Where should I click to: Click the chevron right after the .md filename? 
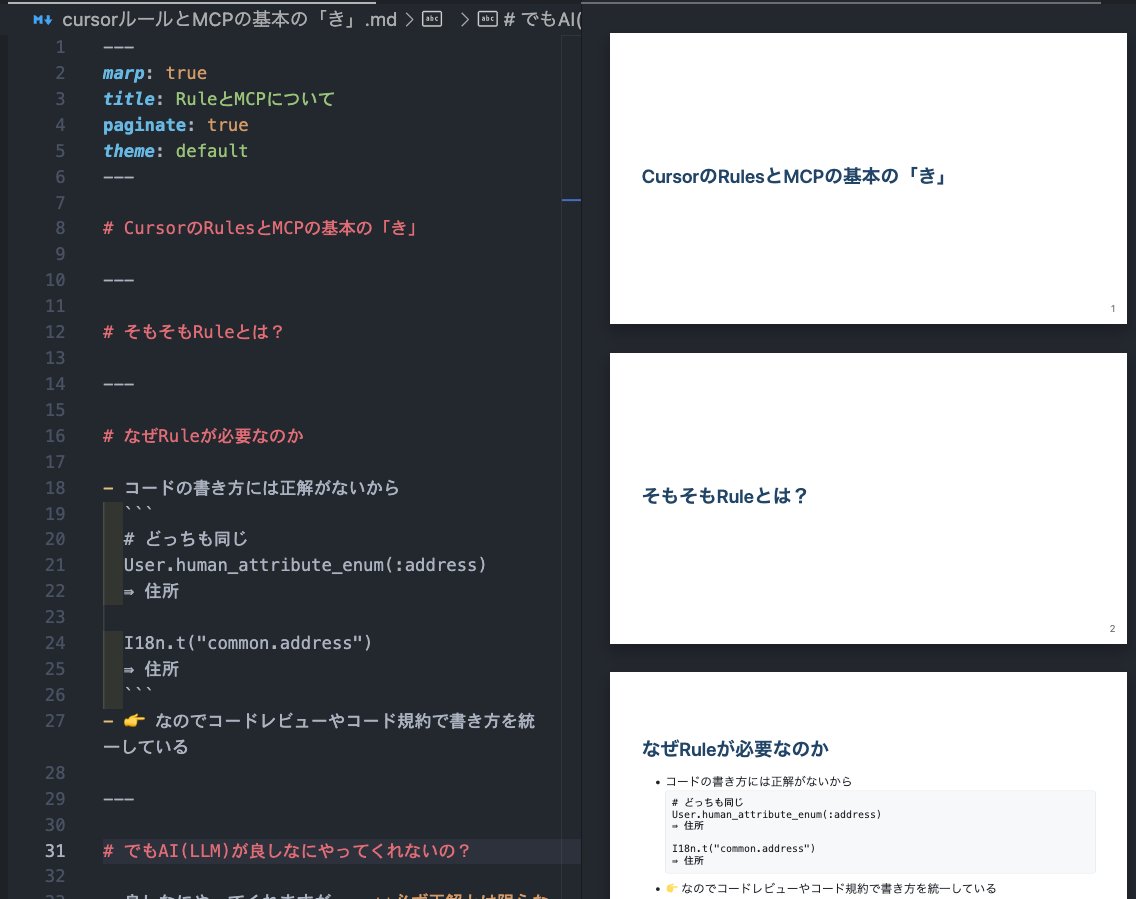click(x=409, y=20)
